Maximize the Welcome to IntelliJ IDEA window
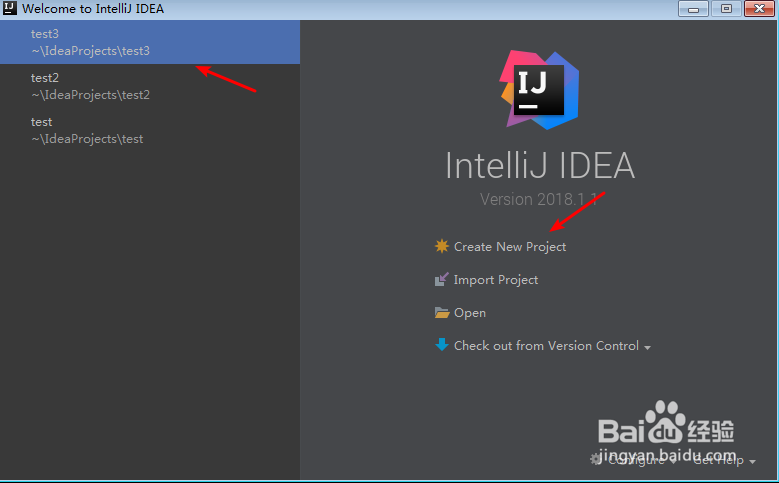The height and width of the screenshot is (483, 779). pyautogui.click(x=726, y=8)
